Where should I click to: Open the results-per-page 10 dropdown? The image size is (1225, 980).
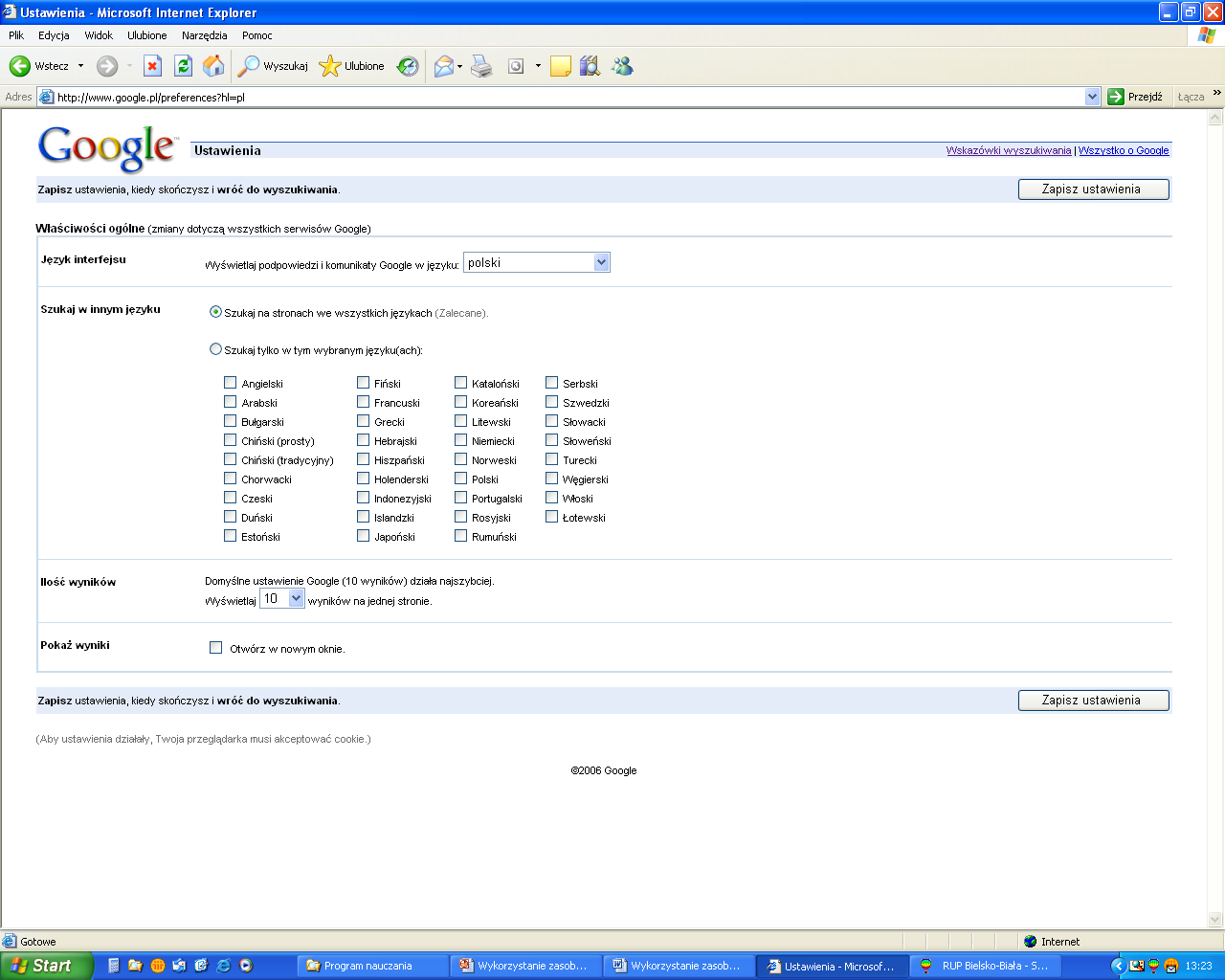[x=282, y=599]
